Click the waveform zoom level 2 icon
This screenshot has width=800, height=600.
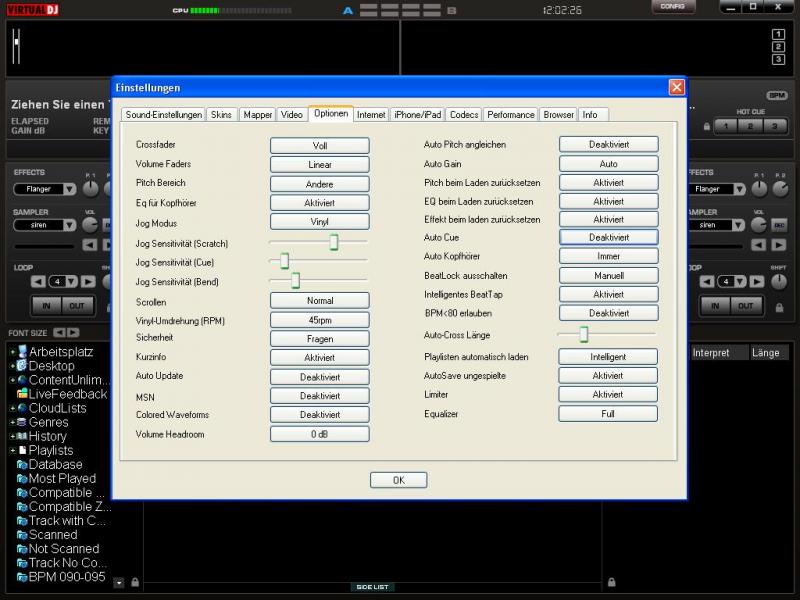coord(778,46)
